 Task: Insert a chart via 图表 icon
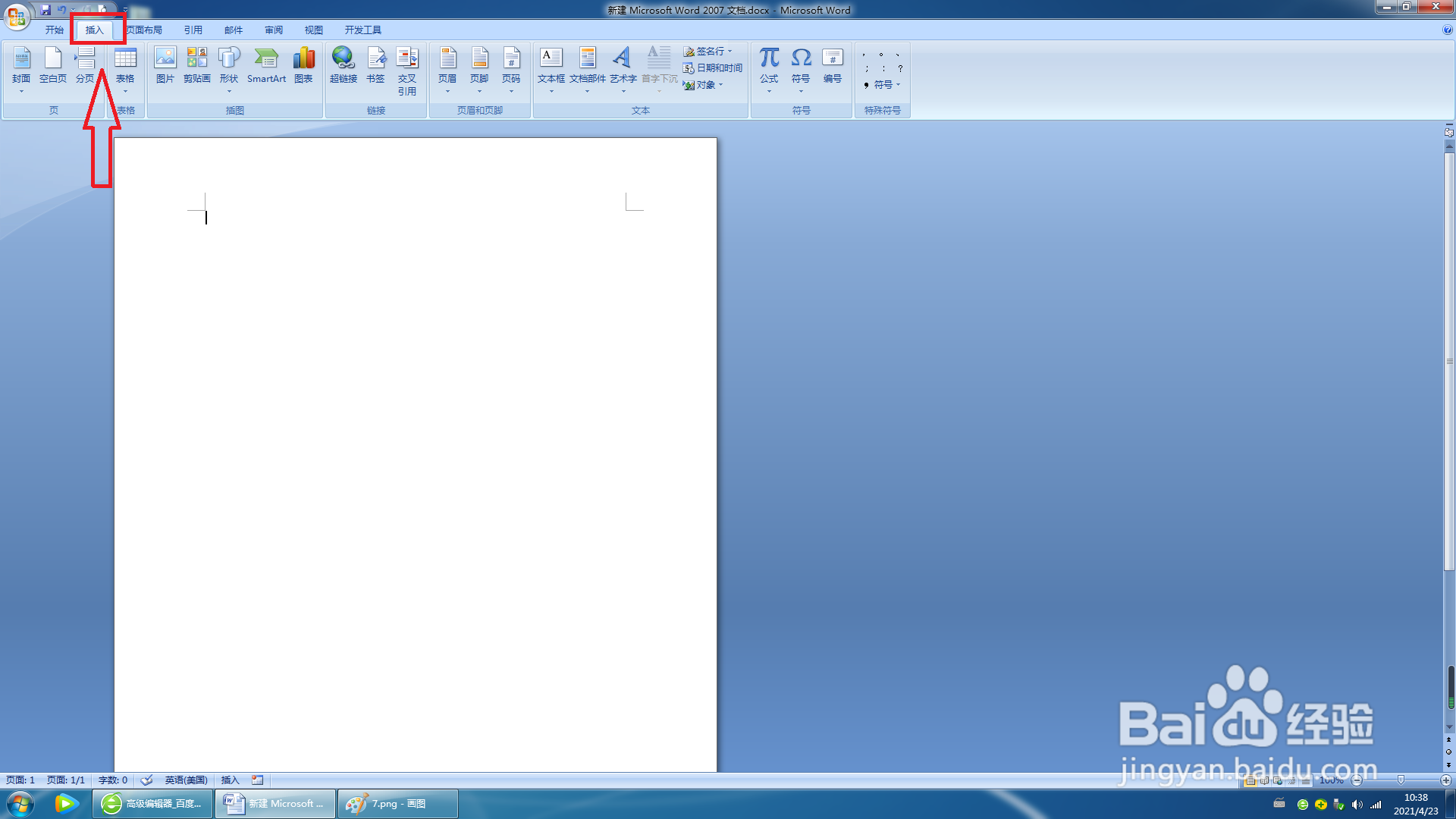(x=303, y=64)
